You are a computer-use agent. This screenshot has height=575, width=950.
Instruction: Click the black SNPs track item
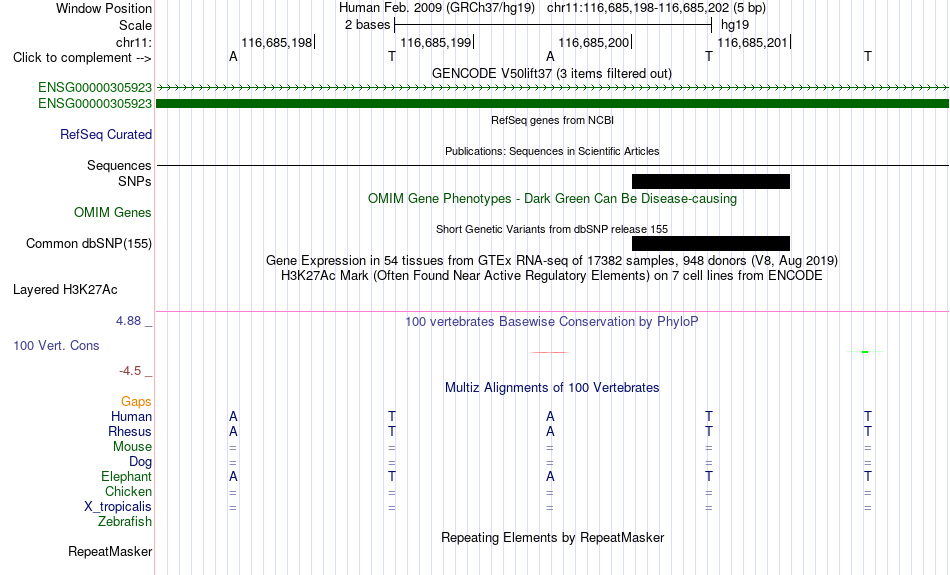click(x=711, y=181)
